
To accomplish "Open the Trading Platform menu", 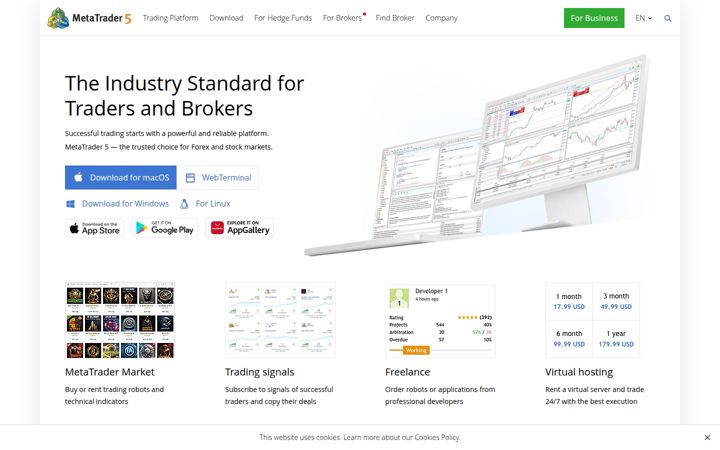I will pos(170,18).
